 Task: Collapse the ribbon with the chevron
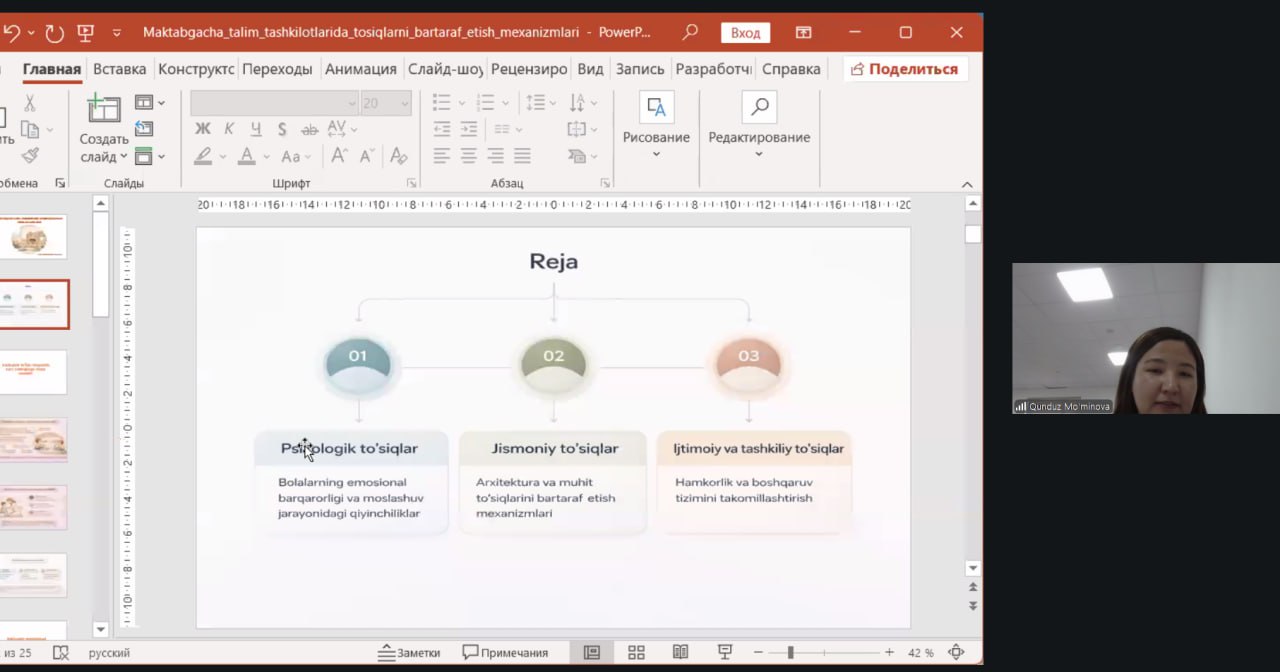967,184
